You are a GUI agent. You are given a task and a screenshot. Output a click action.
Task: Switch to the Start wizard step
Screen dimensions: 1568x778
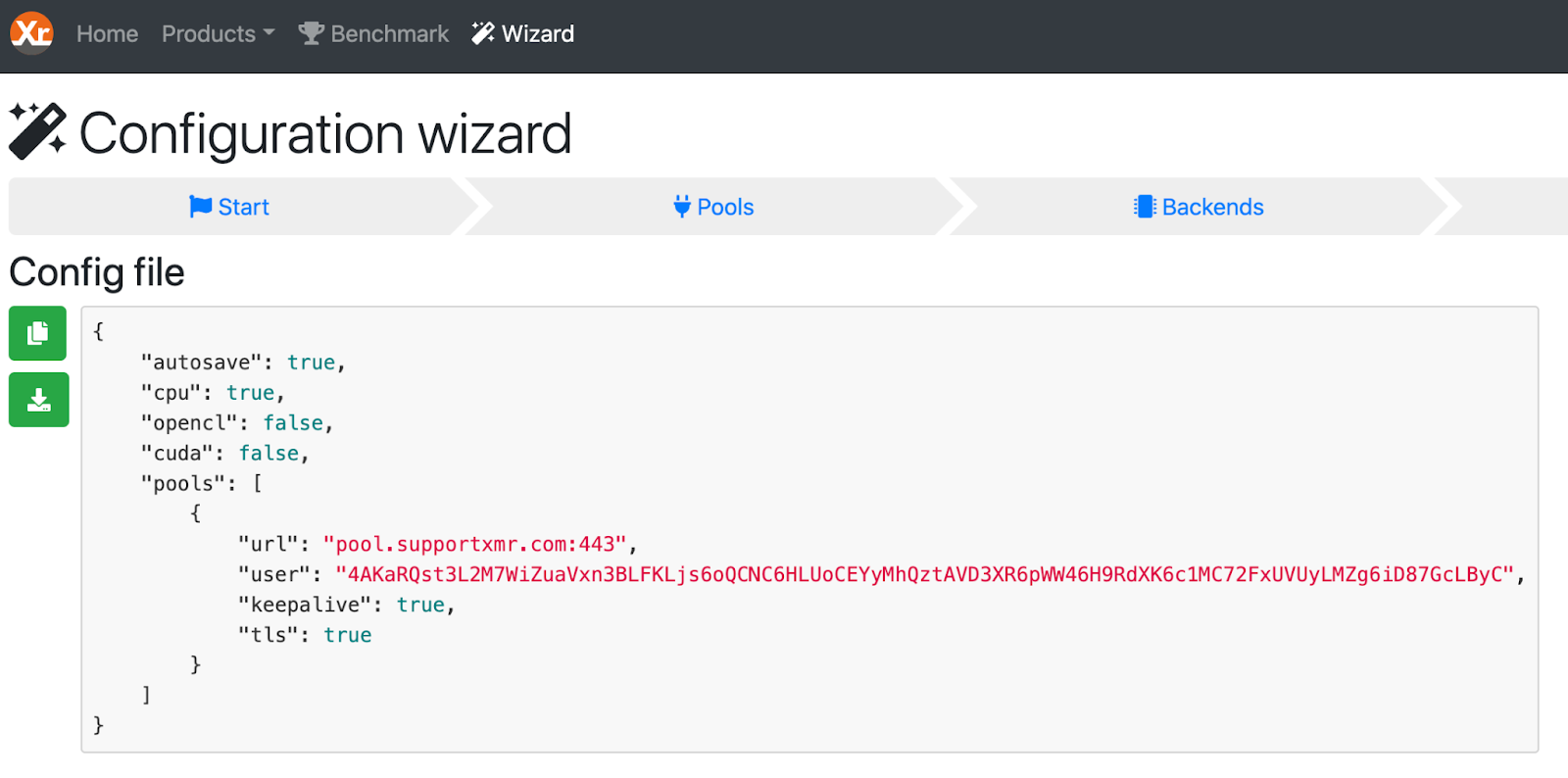coord(229,207)
